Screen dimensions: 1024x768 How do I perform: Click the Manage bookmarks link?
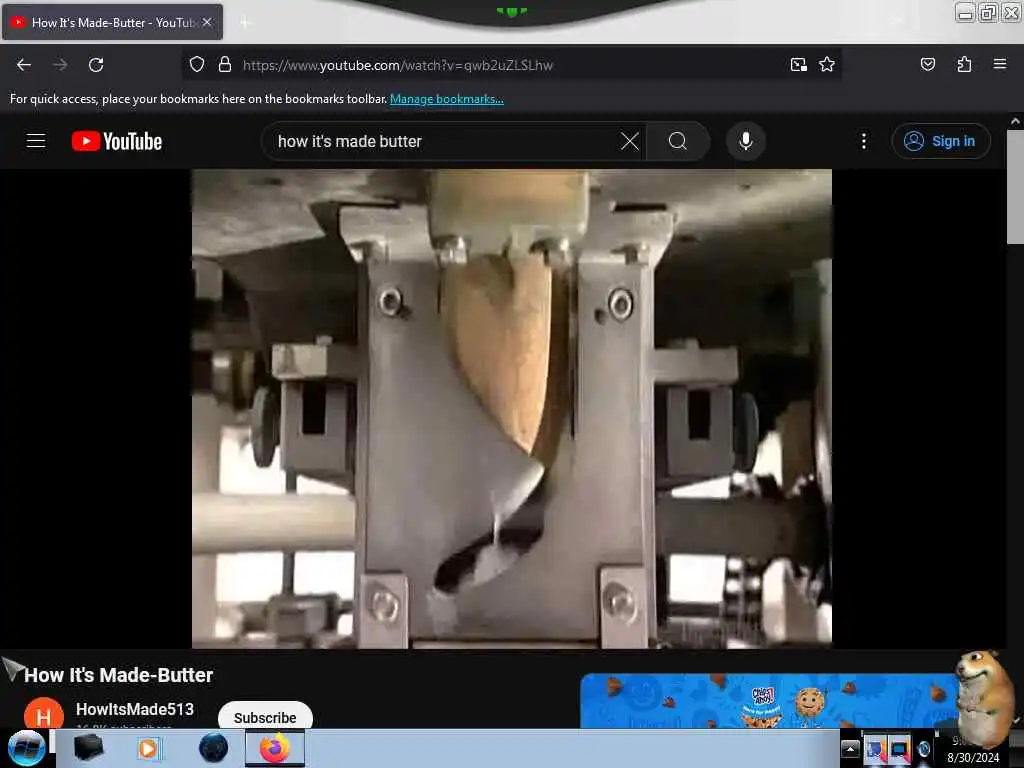click(x=447, y=99)
